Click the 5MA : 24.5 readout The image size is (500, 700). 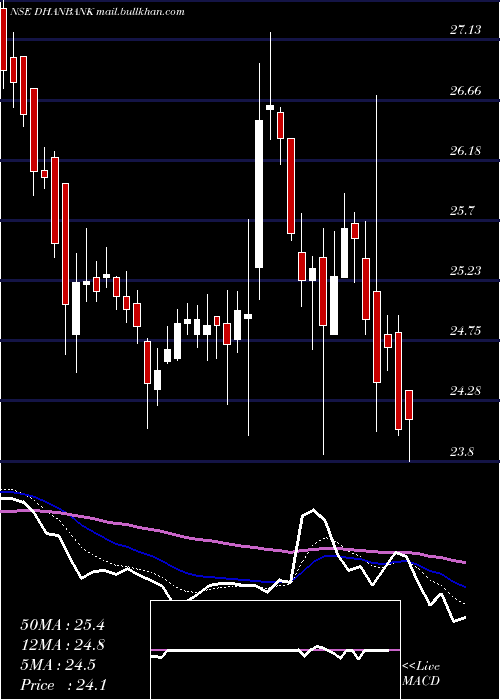(x=58, y=665)
